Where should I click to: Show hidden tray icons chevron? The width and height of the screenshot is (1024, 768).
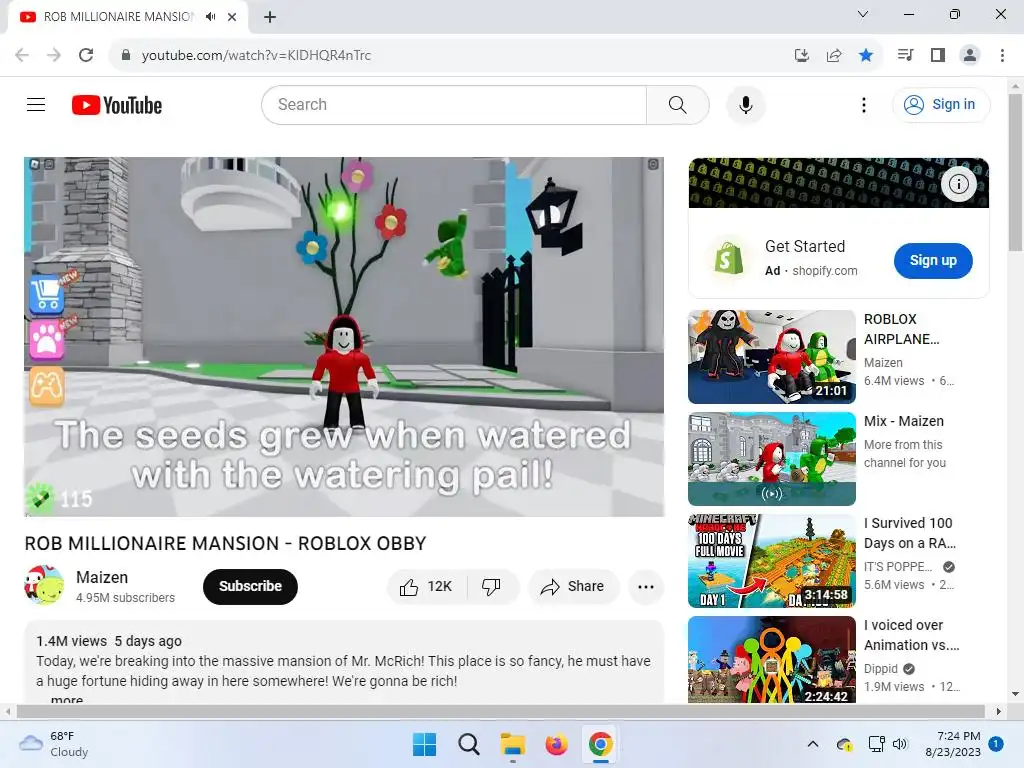pos(812,744)
